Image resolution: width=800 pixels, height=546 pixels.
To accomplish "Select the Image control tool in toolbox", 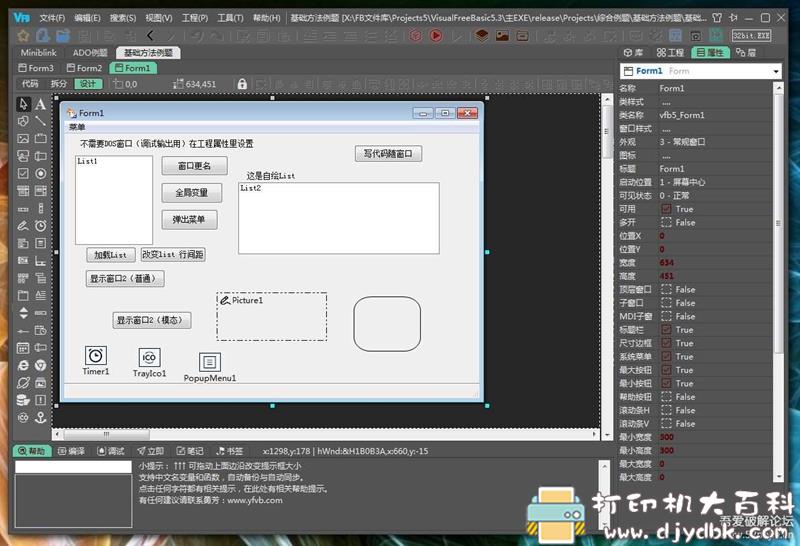I will (23, 139).
